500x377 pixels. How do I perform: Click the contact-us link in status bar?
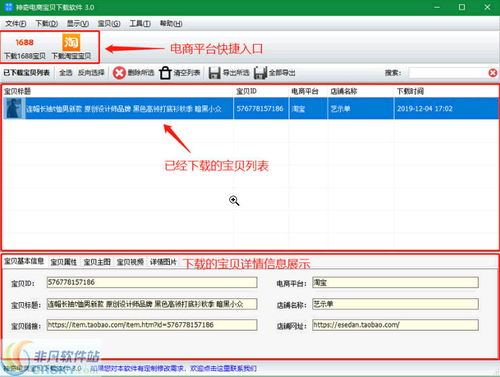click(173, 368)
